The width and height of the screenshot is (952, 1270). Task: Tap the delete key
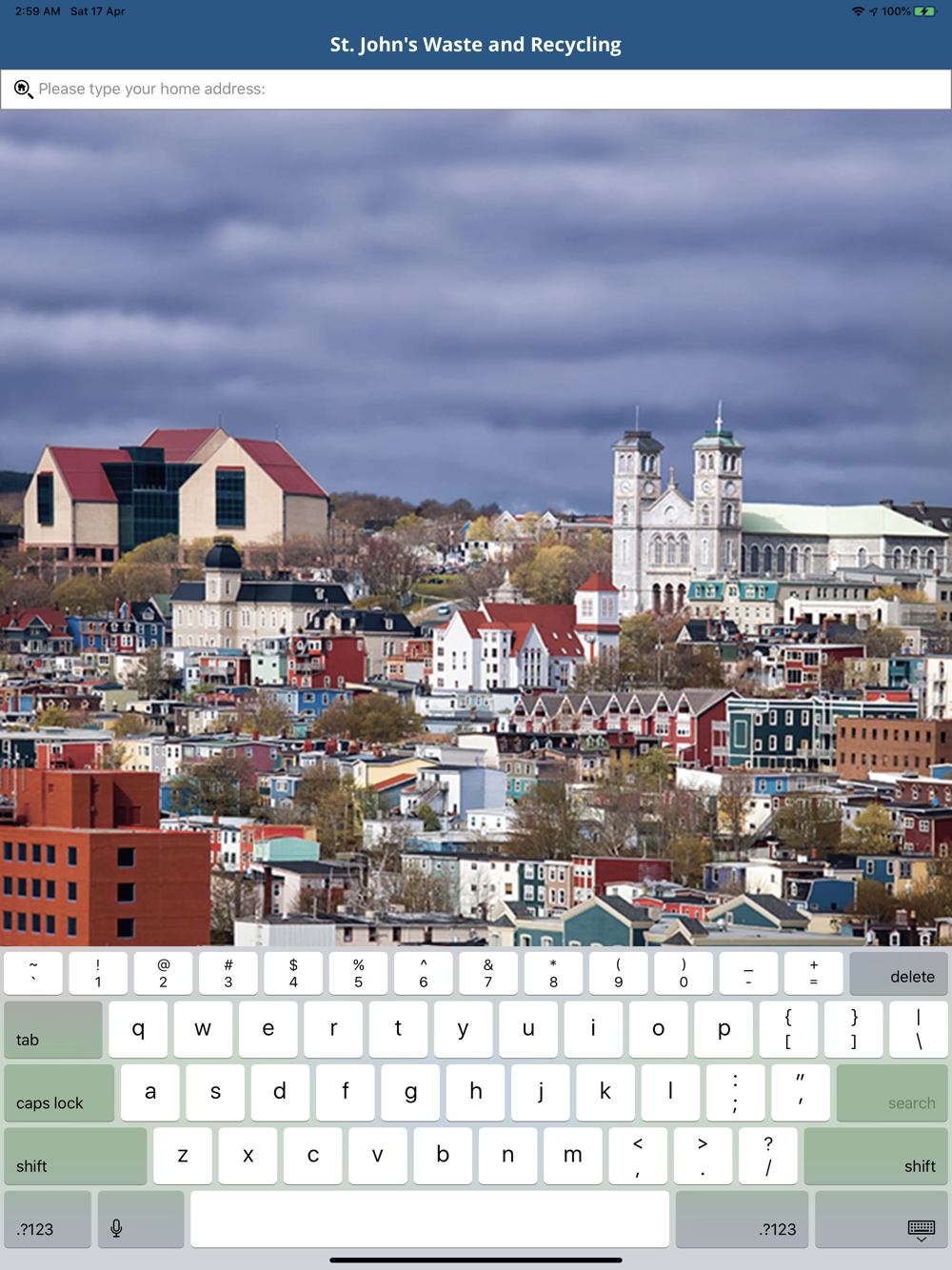[899, 973]
